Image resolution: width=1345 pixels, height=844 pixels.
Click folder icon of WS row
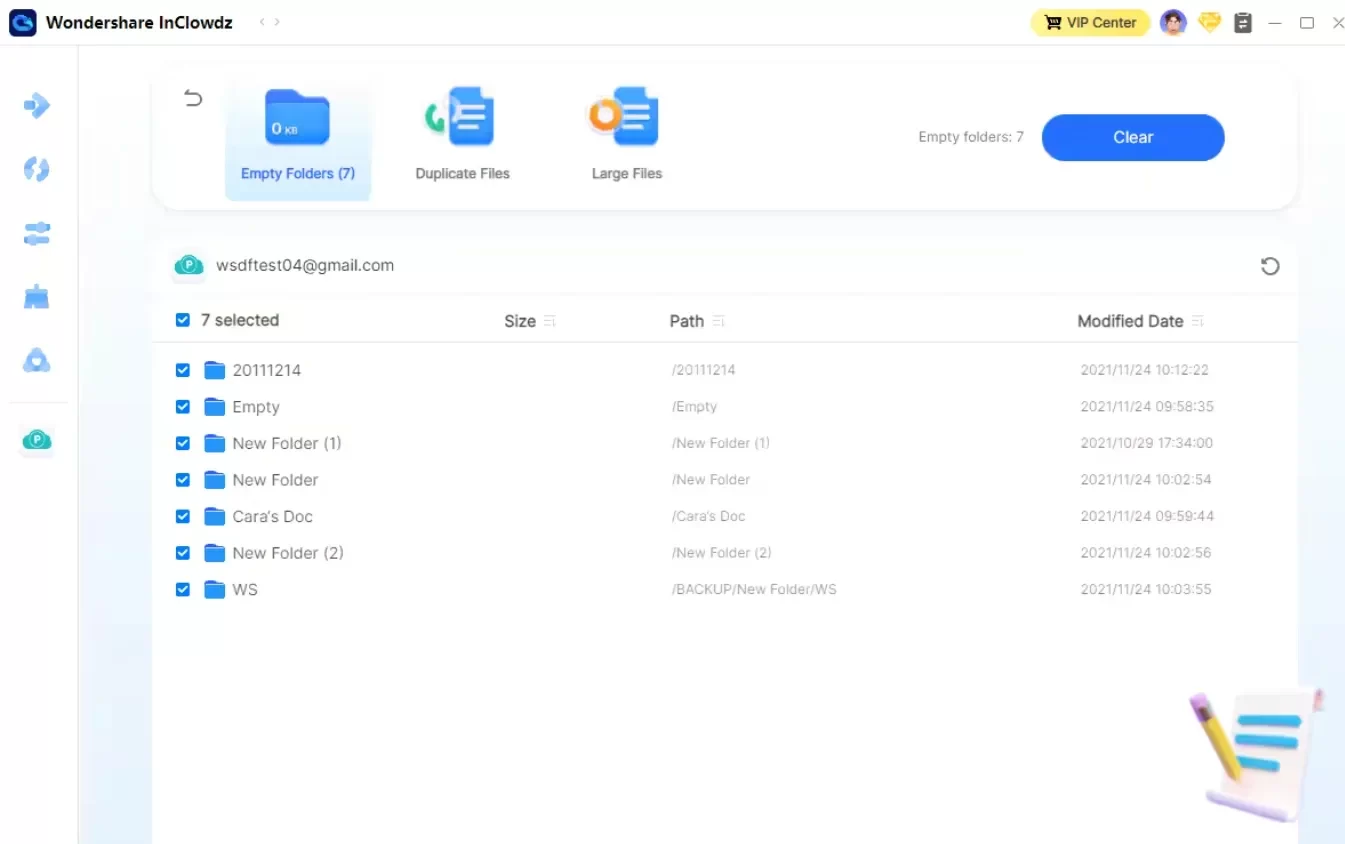(x=214, y=589)
